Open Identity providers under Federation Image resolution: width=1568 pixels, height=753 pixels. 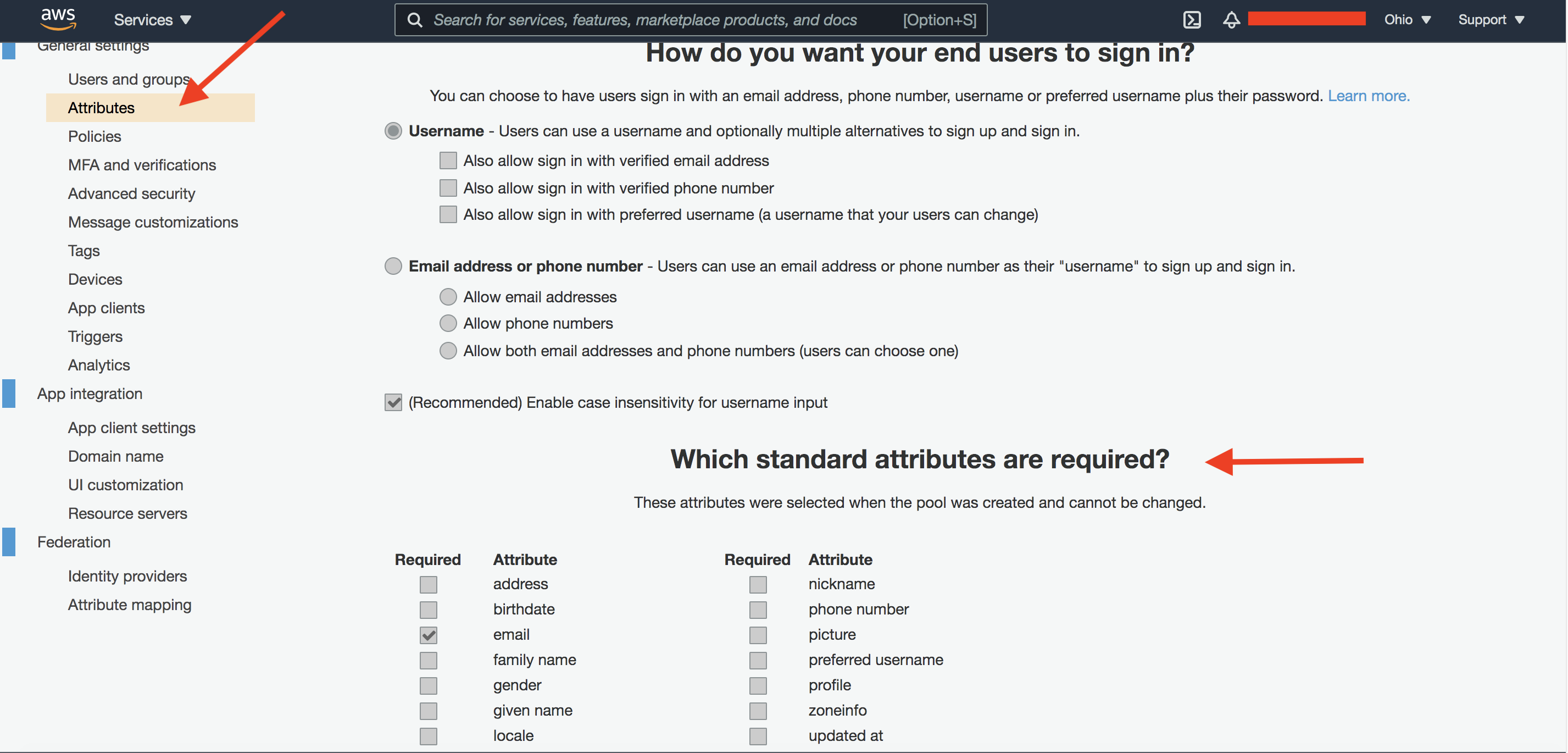point(127,576)
